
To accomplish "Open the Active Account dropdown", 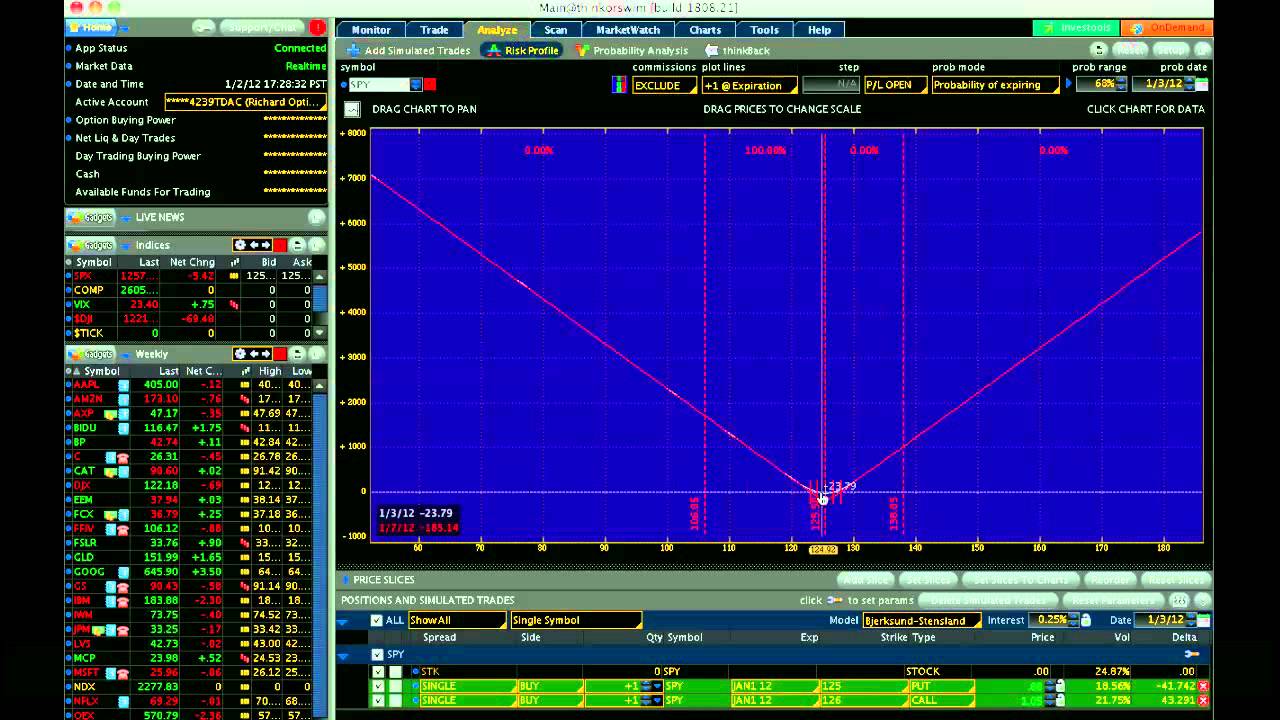I will tap(245, 102).
